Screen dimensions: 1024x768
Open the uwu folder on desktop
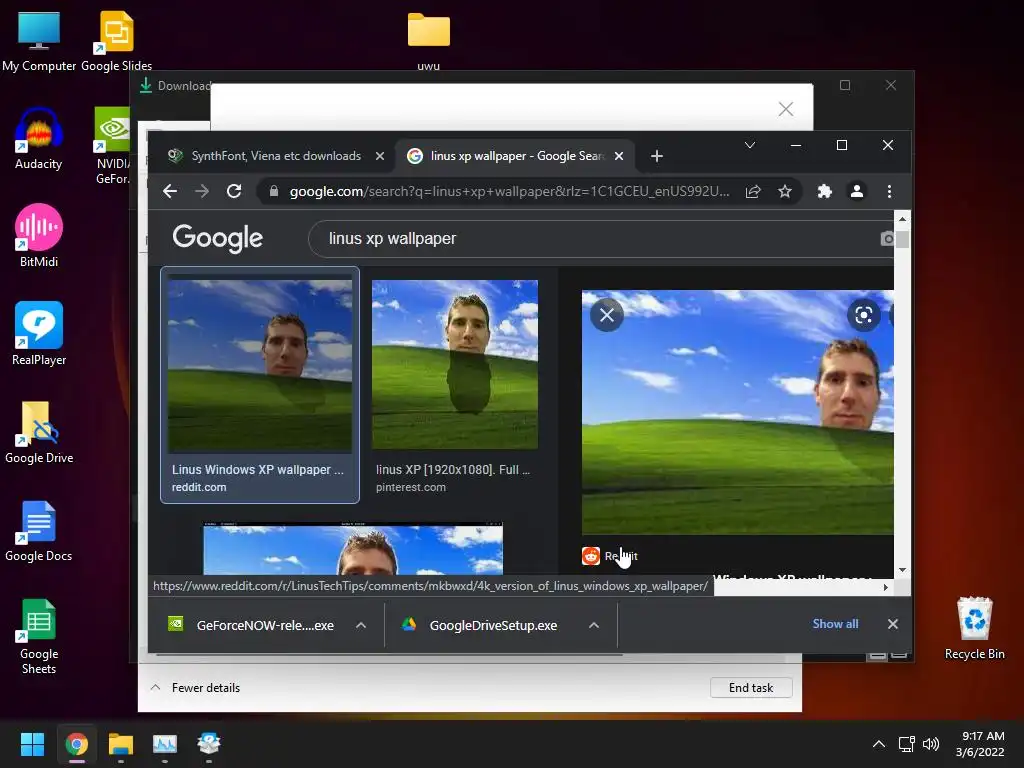pos(428,40)
